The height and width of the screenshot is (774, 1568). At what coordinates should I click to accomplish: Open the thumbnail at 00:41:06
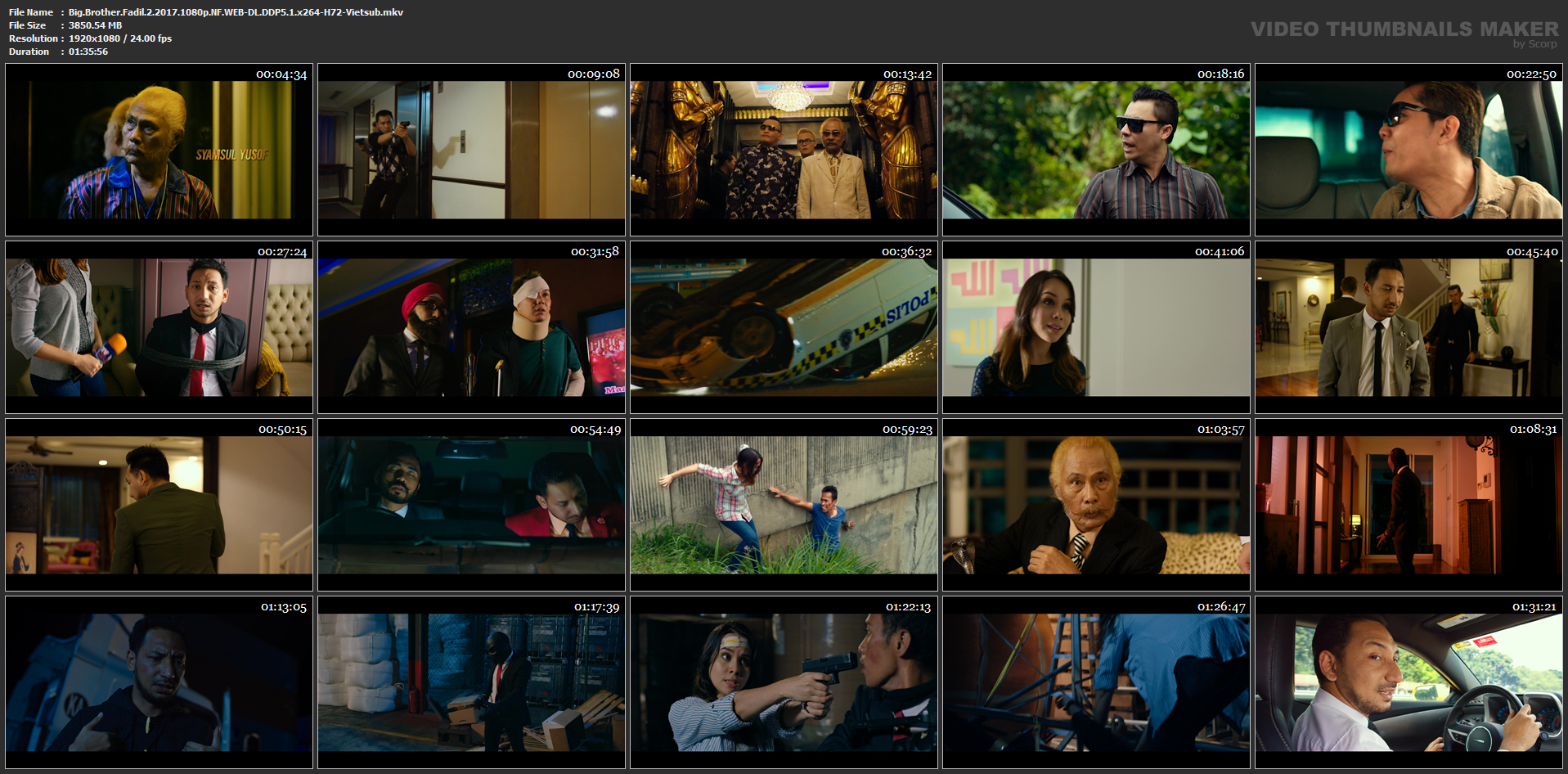[x=1096, y=327]
